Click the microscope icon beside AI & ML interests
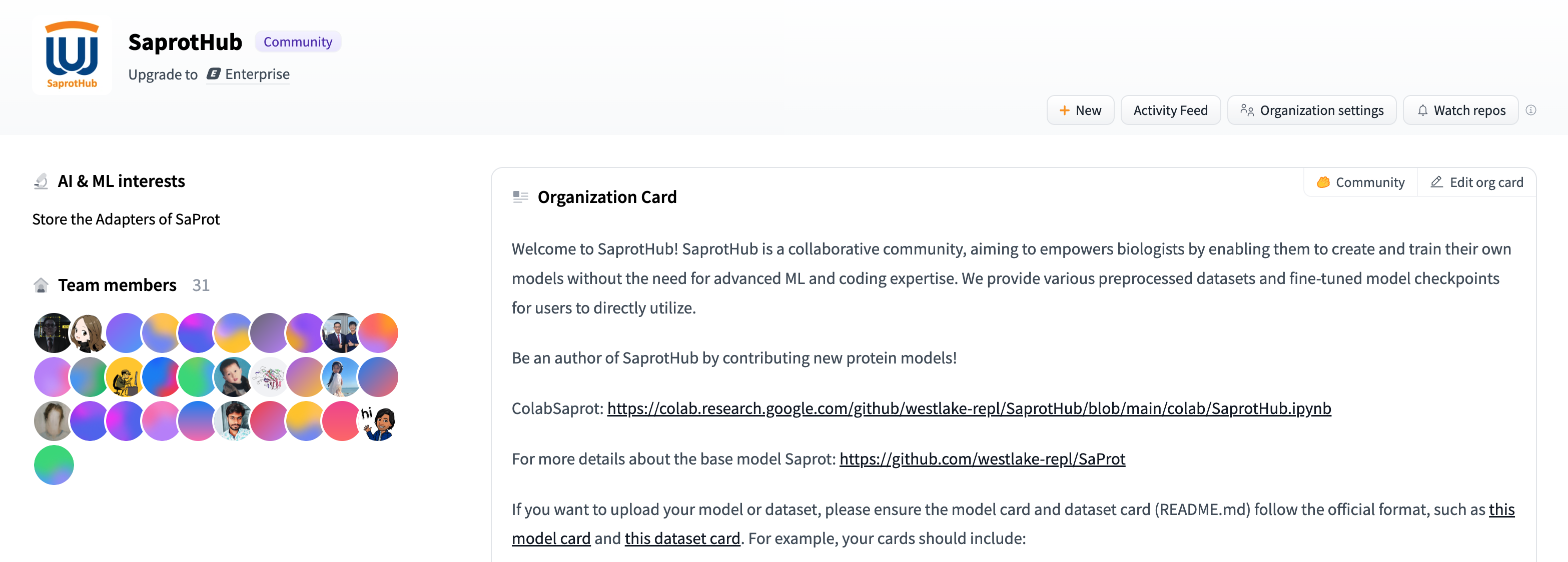 pyautogui.click(x=41, y=181)
